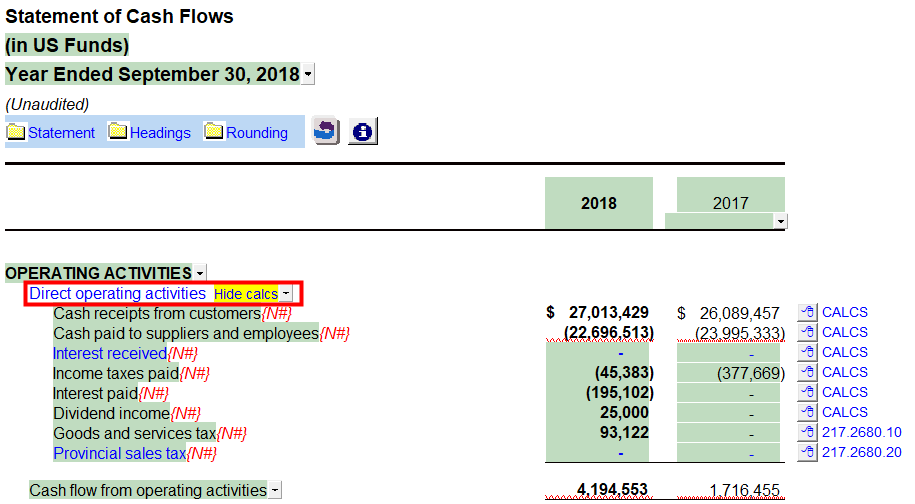
Task: Open the Statement folder icon
Action: pyautogui.click(x=16, y=132)
